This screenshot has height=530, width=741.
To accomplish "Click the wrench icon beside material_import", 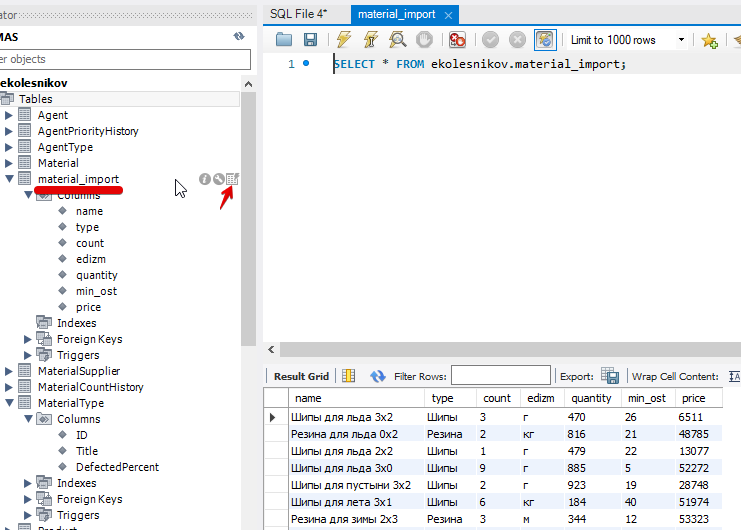I will [x=218, y=179].
